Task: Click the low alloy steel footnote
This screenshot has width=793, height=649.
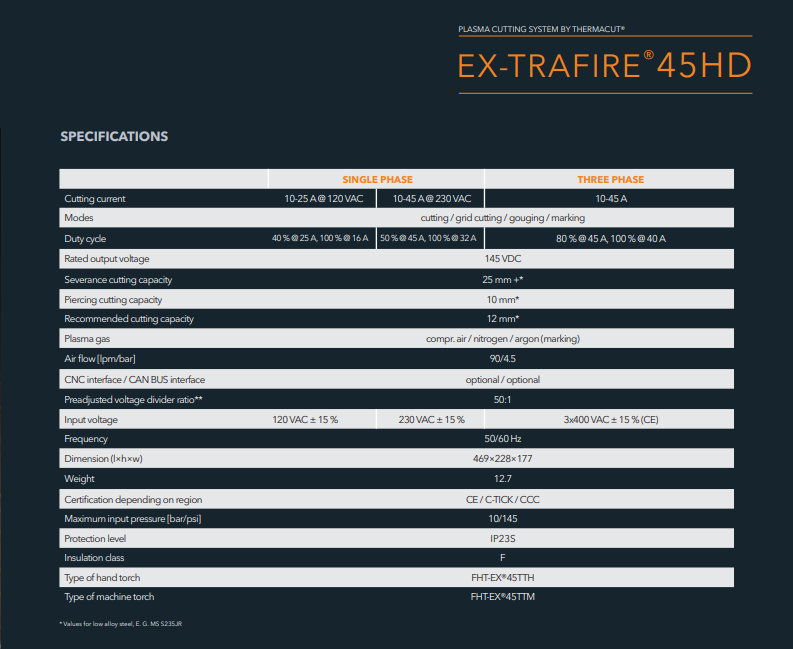Action: point(120,624)
